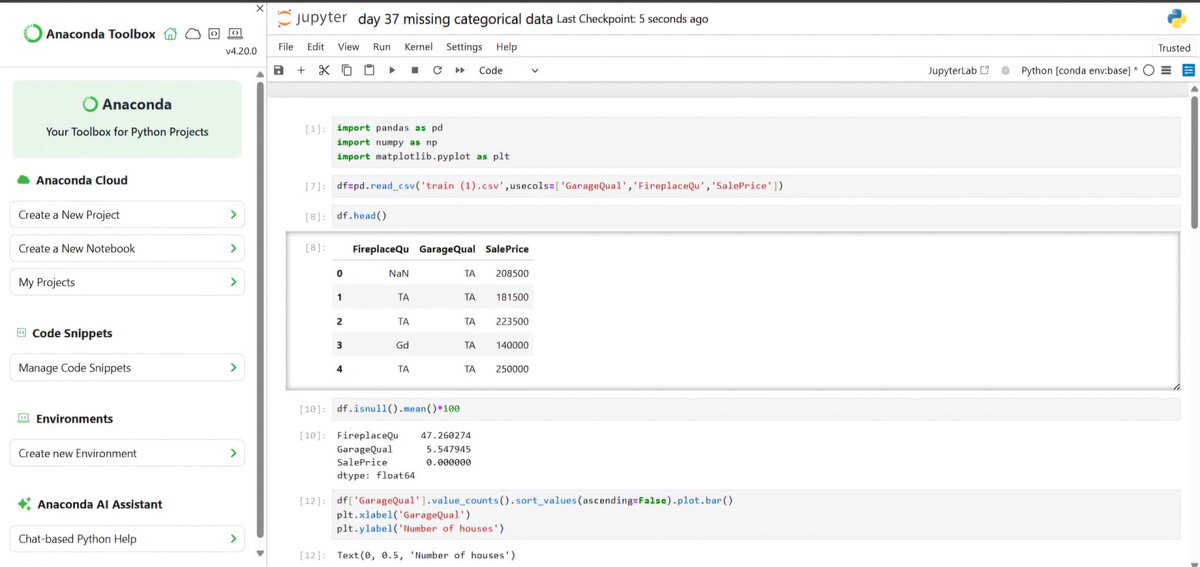
Task: Select the Python [conda env:base] kernel name
Action: coord(1078,70)
